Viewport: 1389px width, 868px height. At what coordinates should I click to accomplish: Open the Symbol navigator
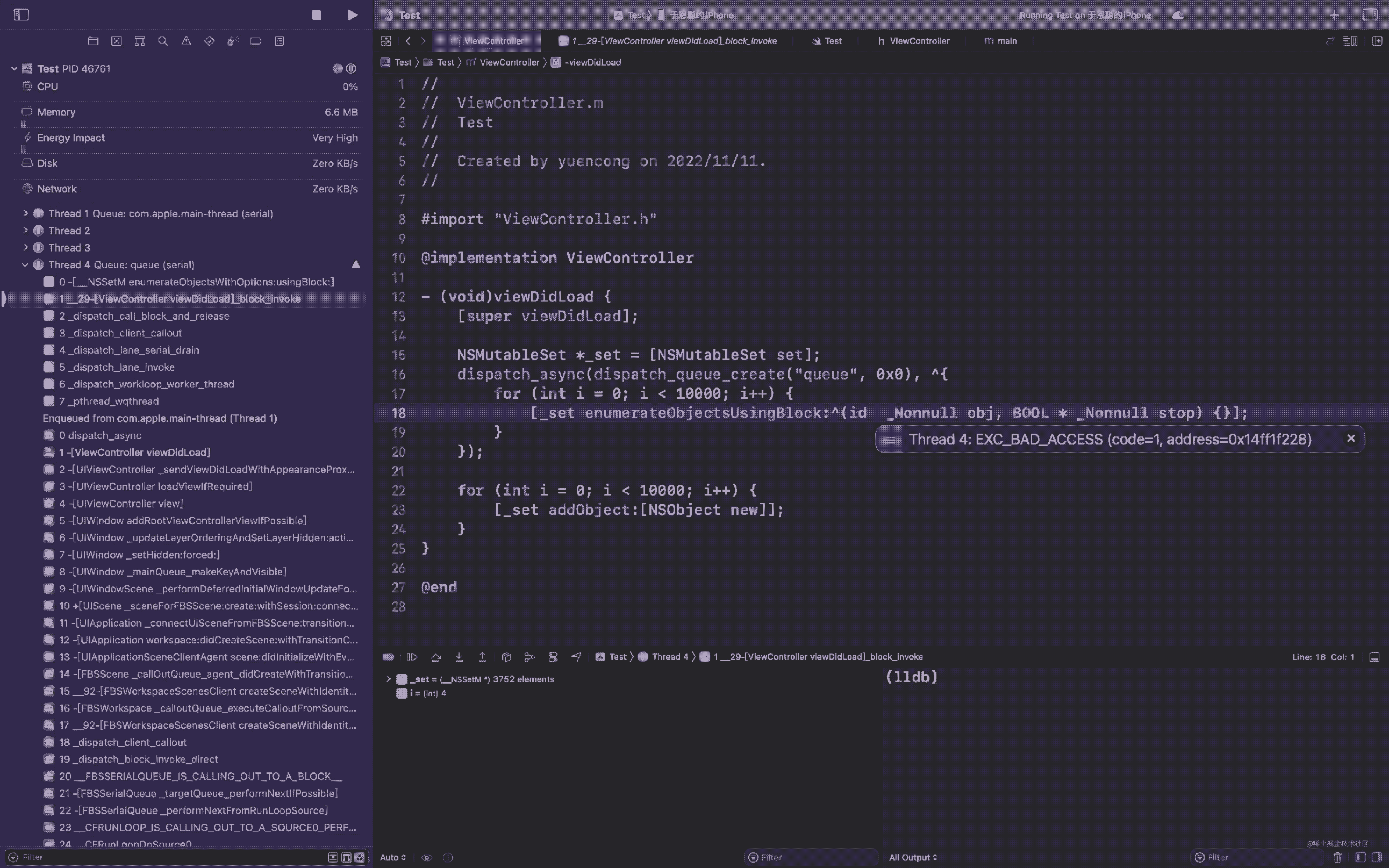pos(139,41)
